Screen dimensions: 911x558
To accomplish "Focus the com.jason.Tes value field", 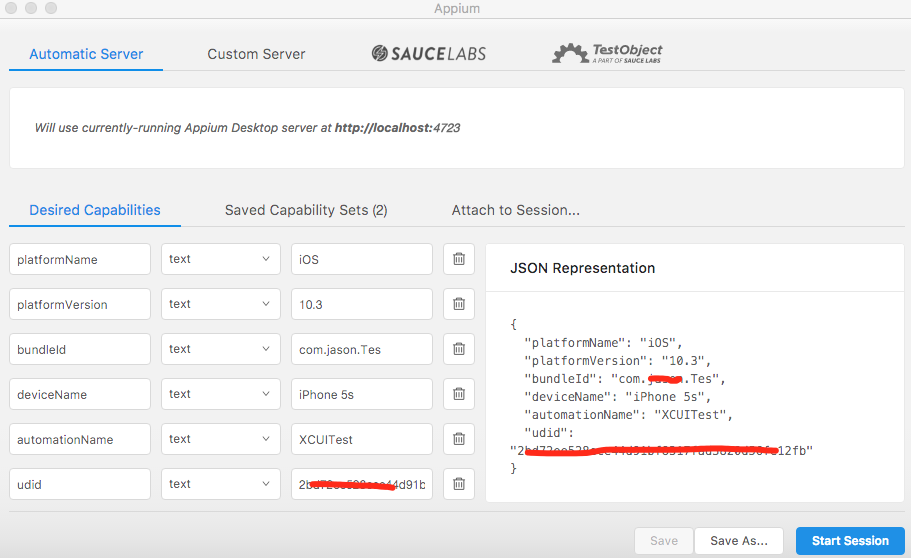I will [362, 349].
